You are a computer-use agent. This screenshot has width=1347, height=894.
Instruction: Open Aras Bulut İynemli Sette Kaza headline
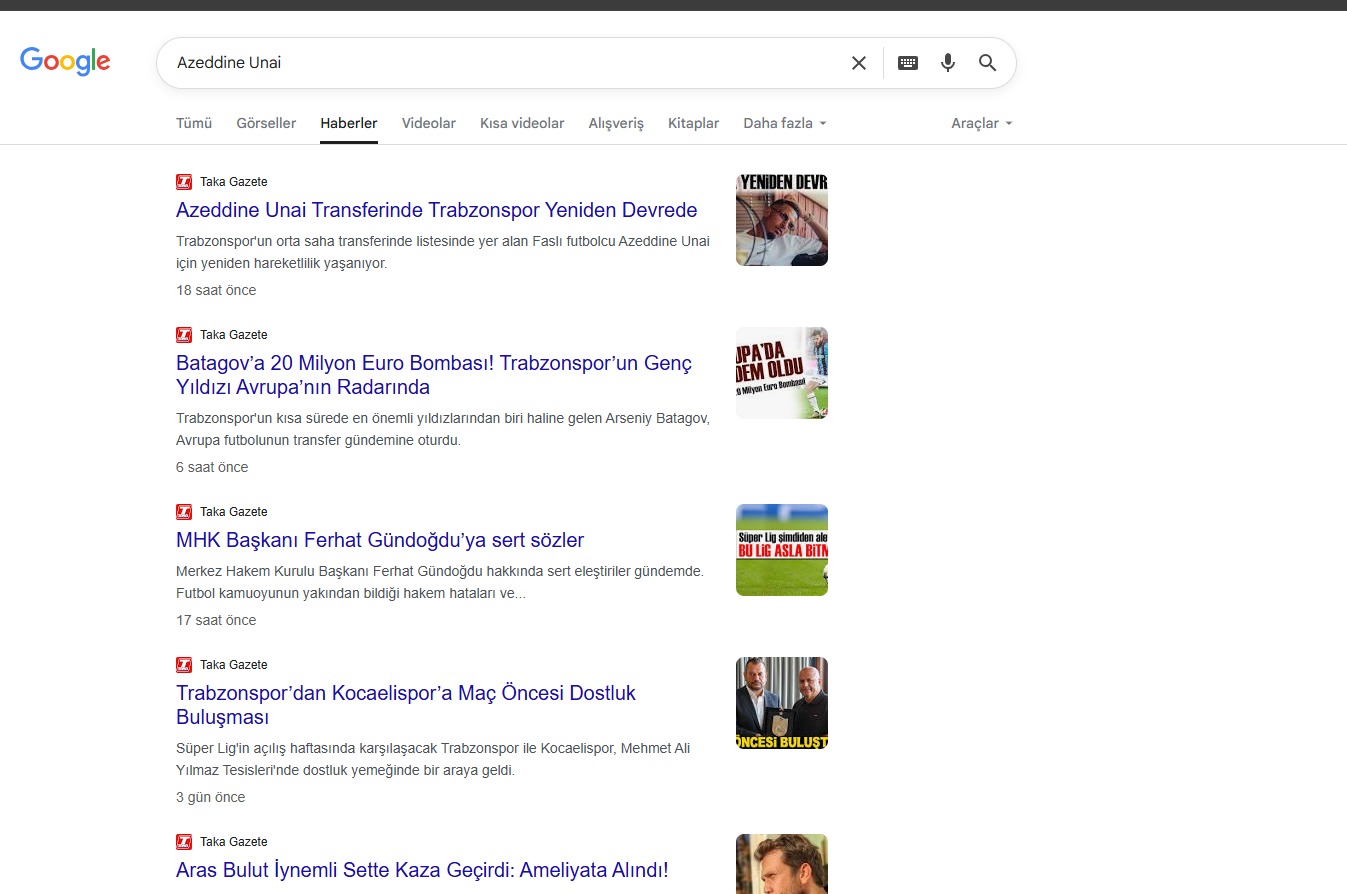(x=422, y=870)
